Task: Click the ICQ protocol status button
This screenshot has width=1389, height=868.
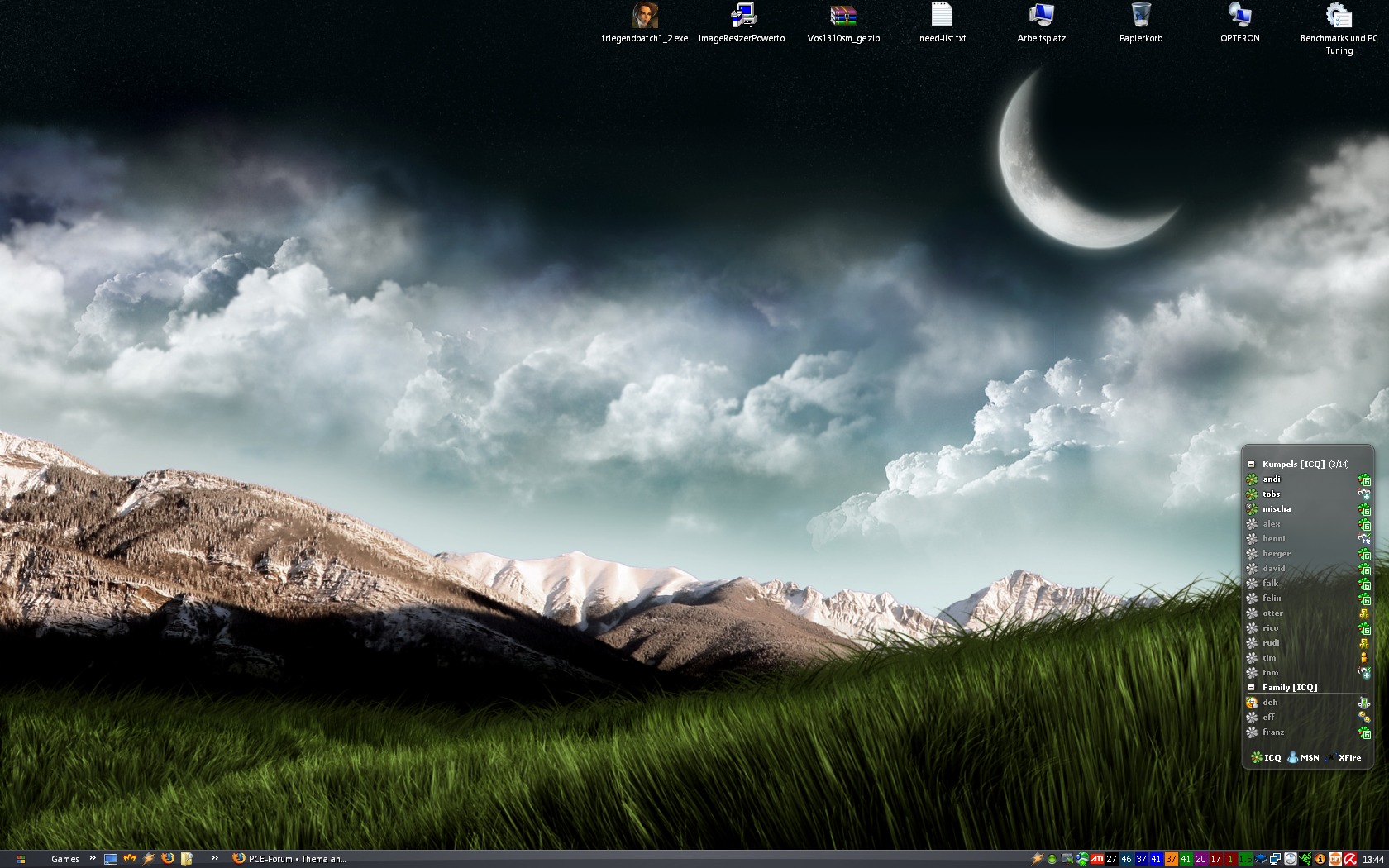Action: coord(1266,757)
